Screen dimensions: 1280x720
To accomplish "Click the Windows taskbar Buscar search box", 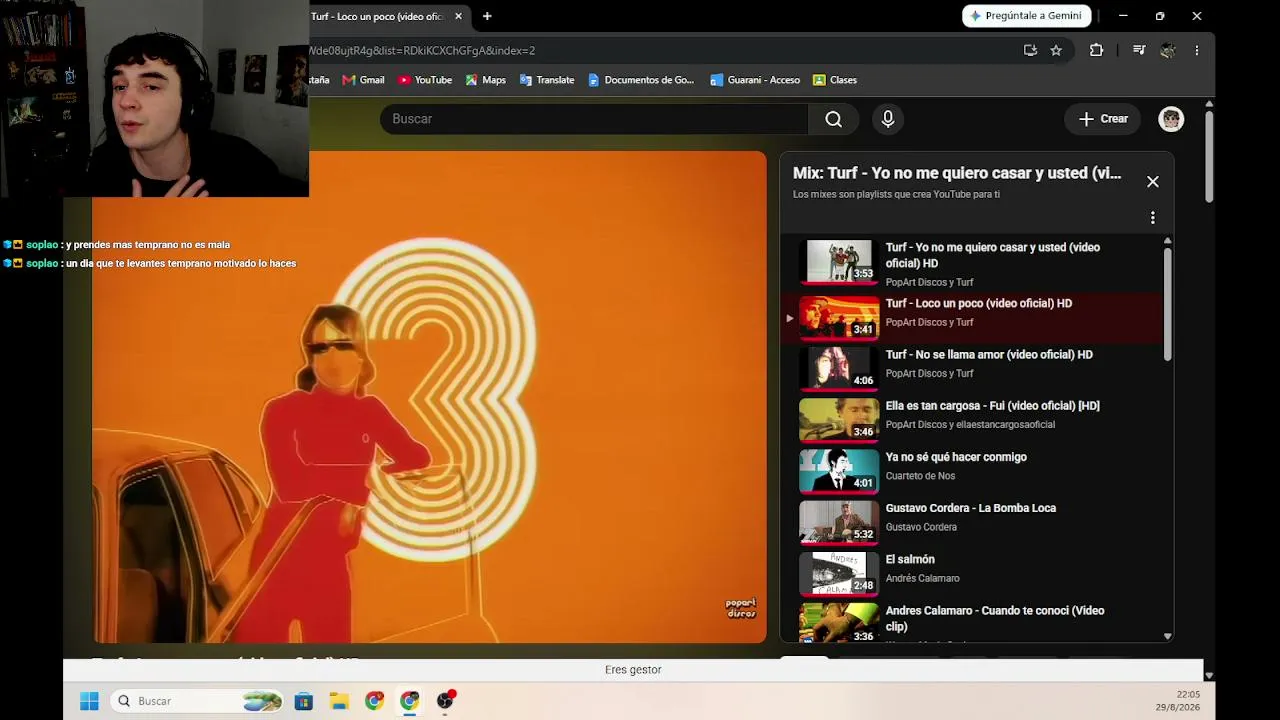I will pyautogui.click(x=197, y=701).
